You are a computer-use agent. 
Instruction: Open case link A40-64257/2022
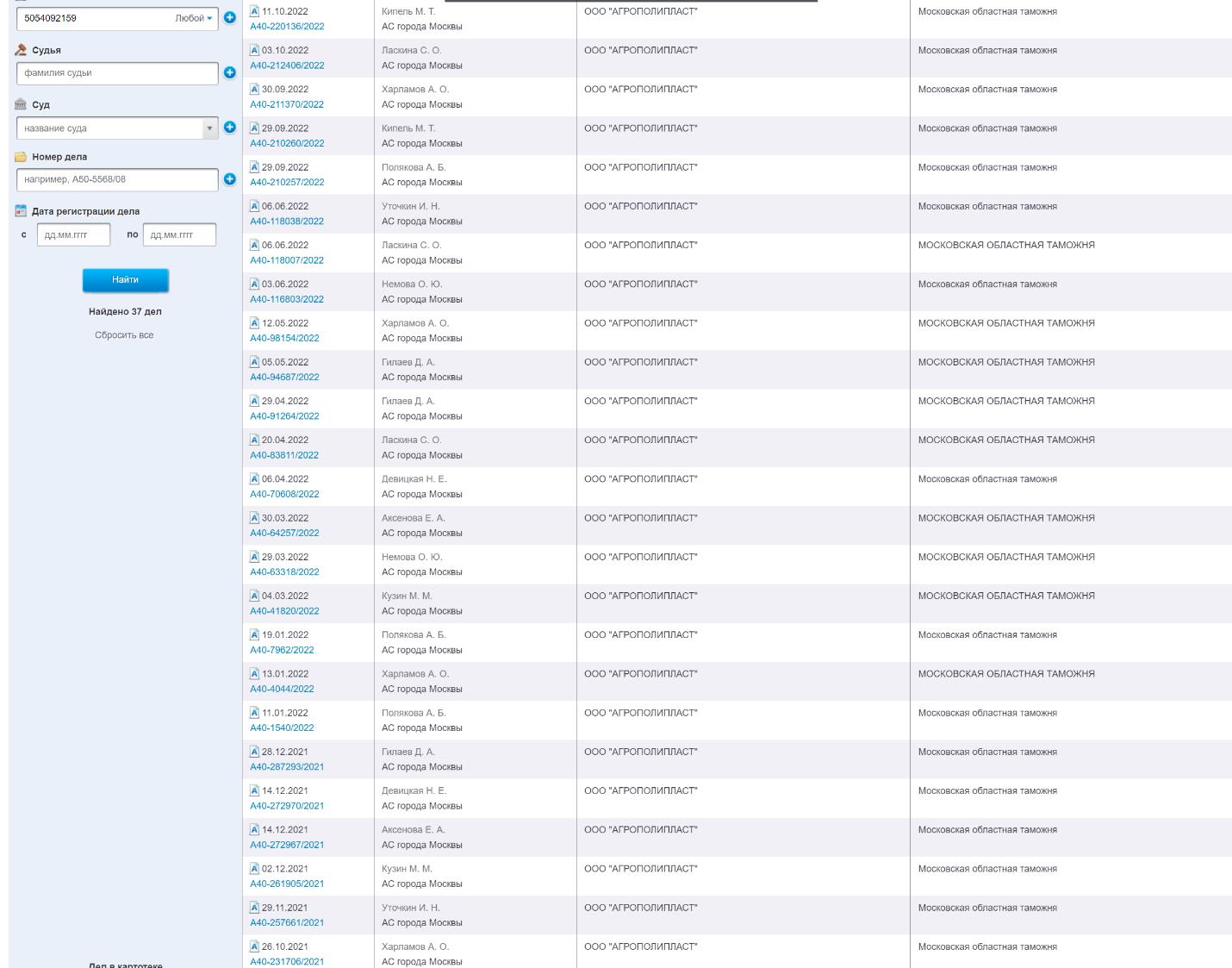tap(284, 533)
